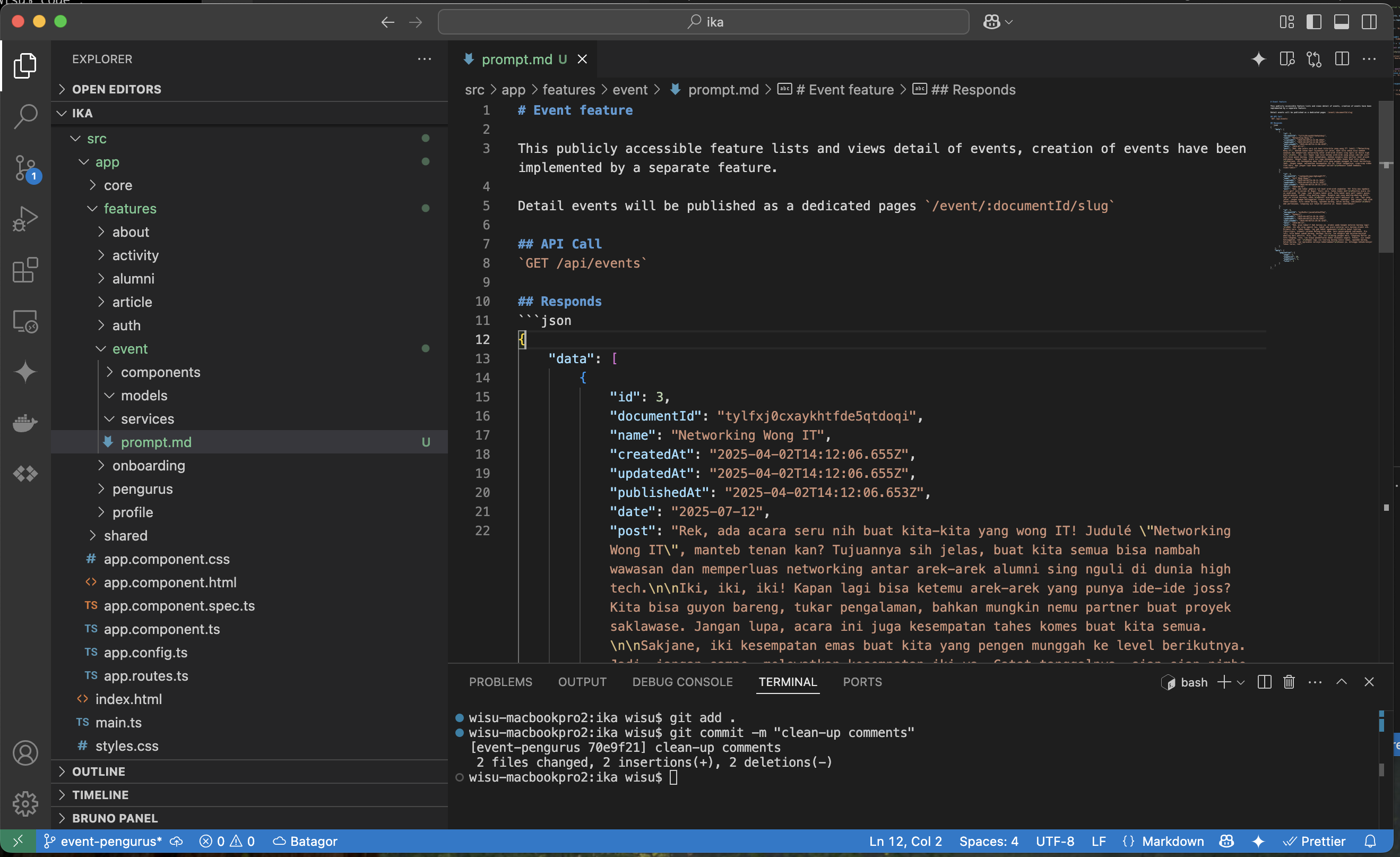
Task: Click the ika search command center
Action: pyautogui.click(x=703, y=22)
